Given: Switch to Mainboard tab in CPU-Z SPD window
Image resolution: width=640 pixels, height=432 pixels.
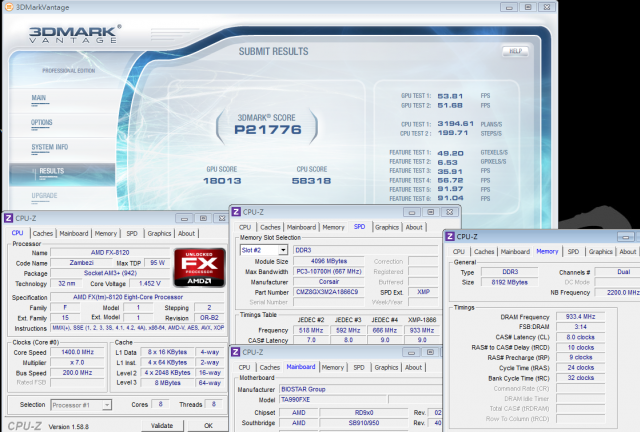Looking at the screenshot, I should [301, 227].
